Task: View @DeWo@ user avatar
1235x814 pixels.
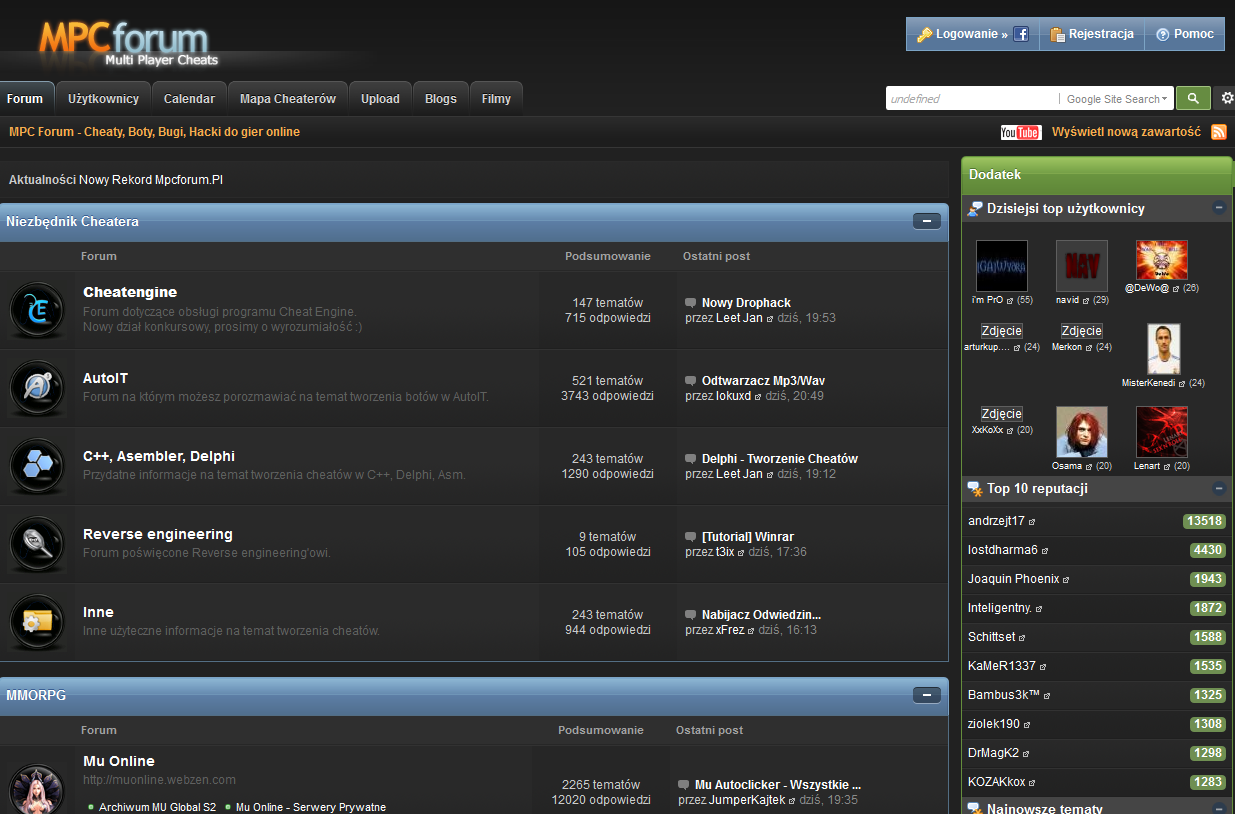Action: tap(1162, 260)
